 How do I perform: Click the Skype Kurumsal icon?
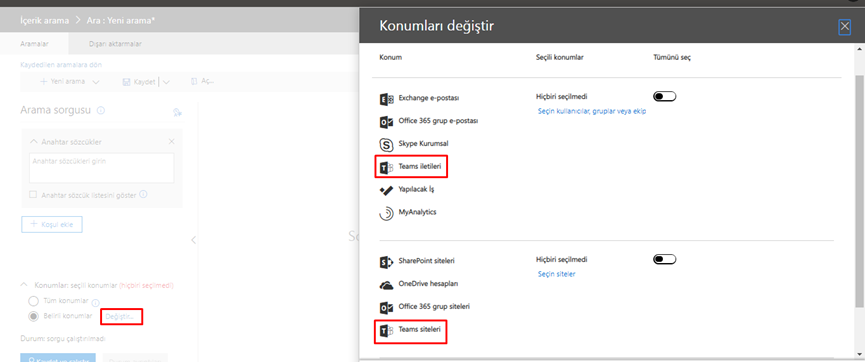(x=386, y=145)
